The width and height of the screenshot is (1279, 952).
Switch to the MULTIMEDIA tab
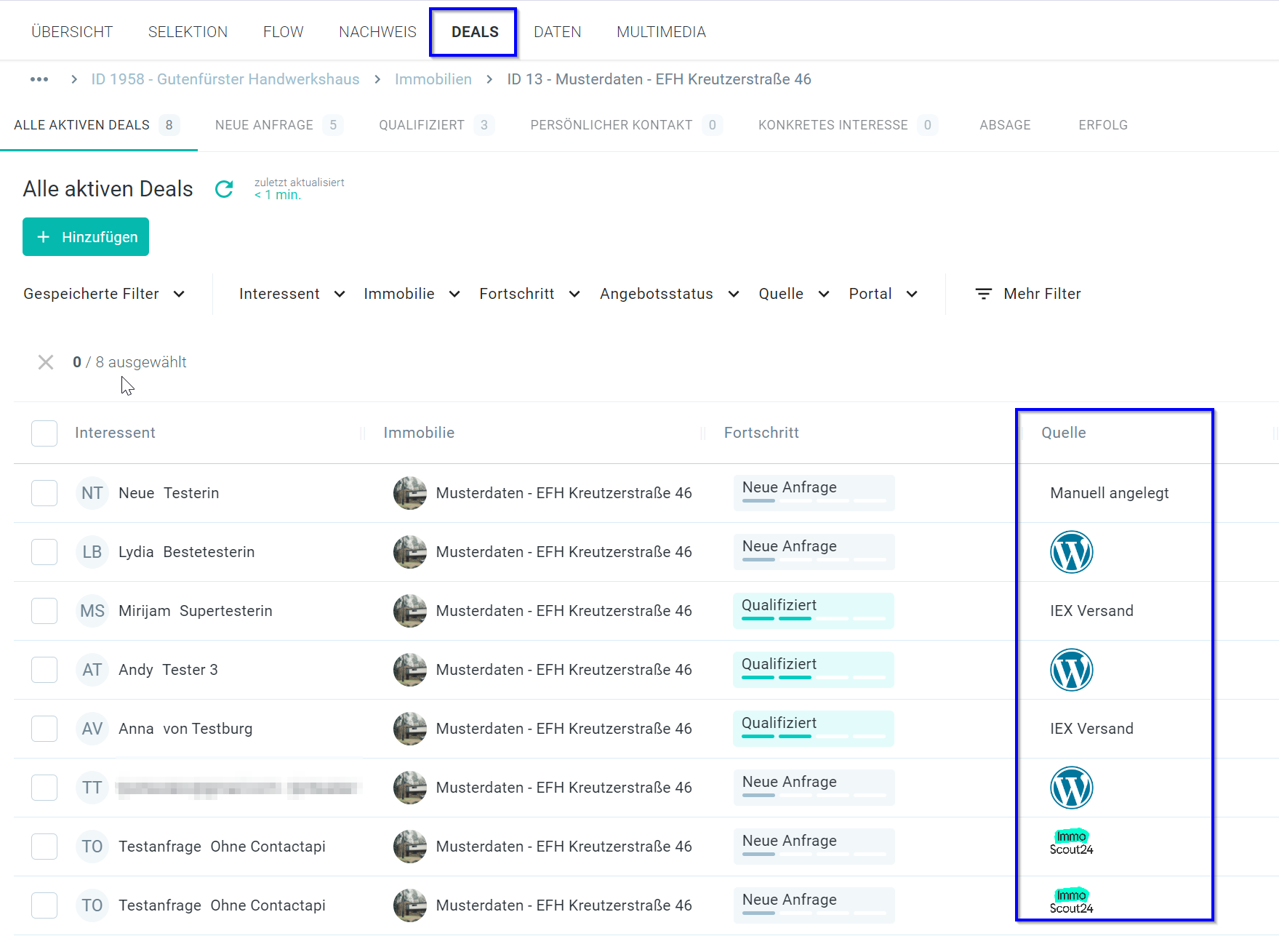661,32
